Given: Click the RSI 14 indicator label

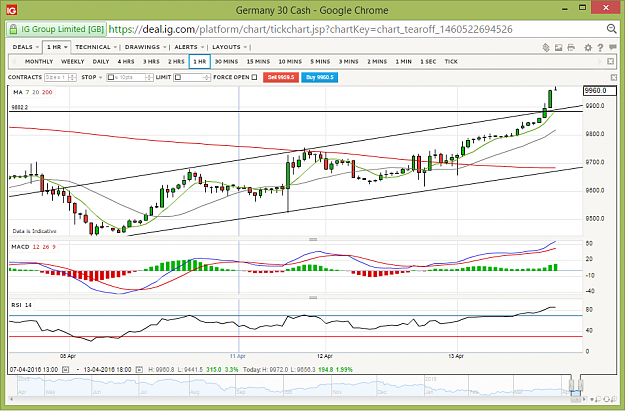Looking at the screenshot, I should (22, 305).
